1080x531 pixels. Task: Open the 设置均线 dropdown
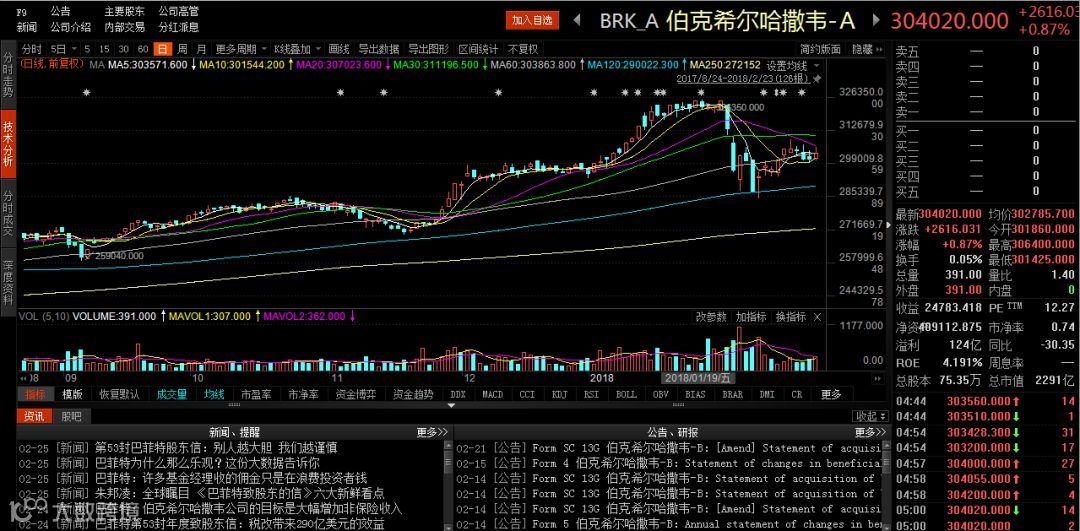click(794, 65)
